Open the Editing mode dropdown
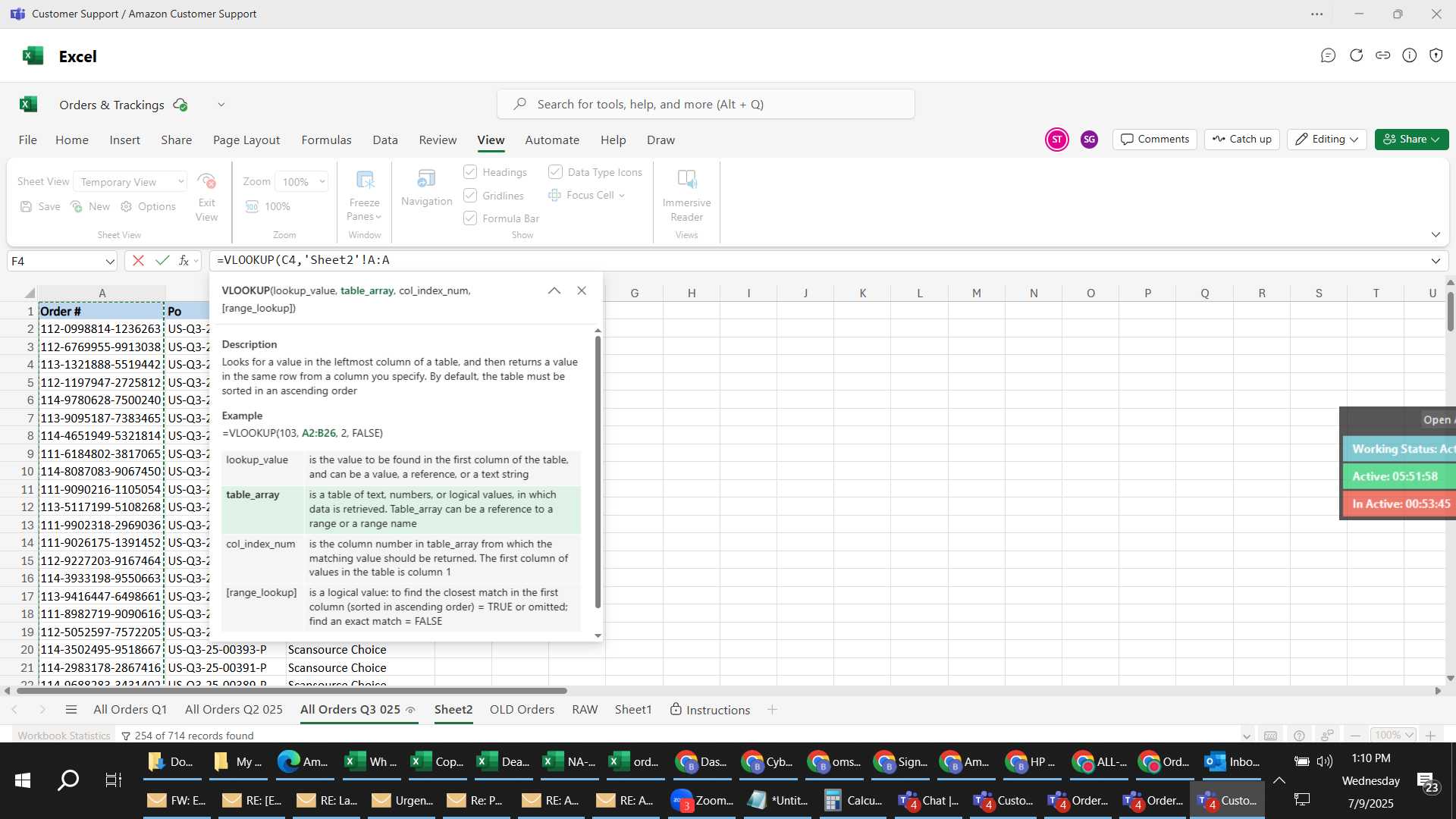1456x819 pixels. point(1326,140)
